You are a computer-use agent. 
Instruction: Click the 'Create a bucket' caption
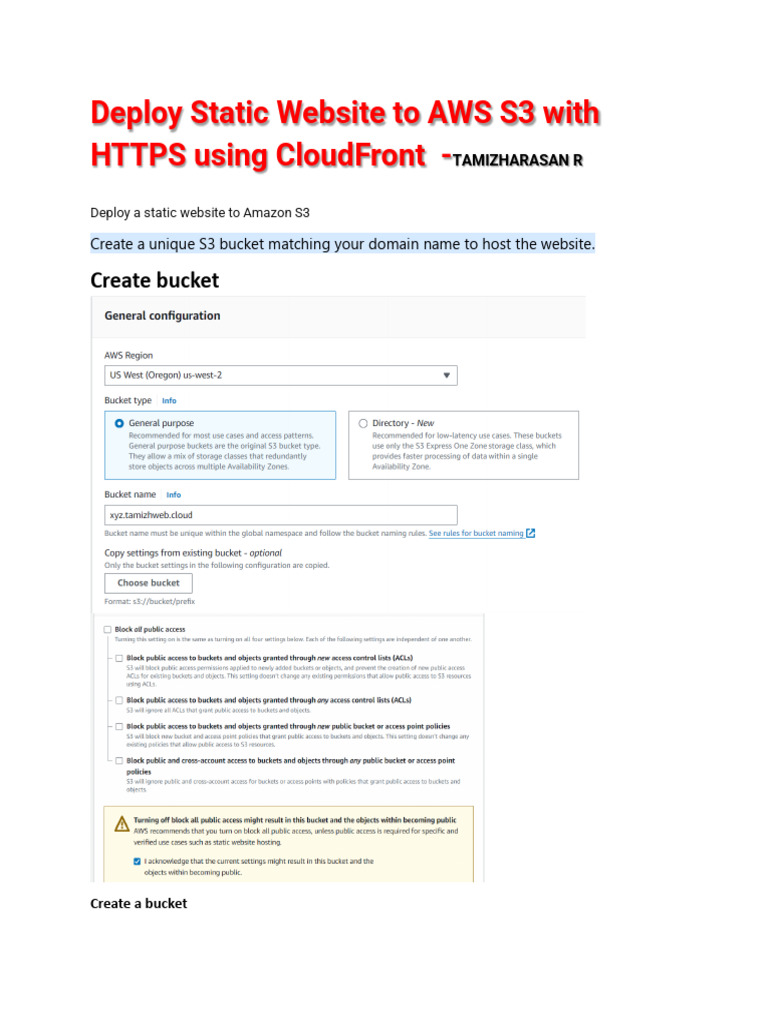[x=138, y=903]
